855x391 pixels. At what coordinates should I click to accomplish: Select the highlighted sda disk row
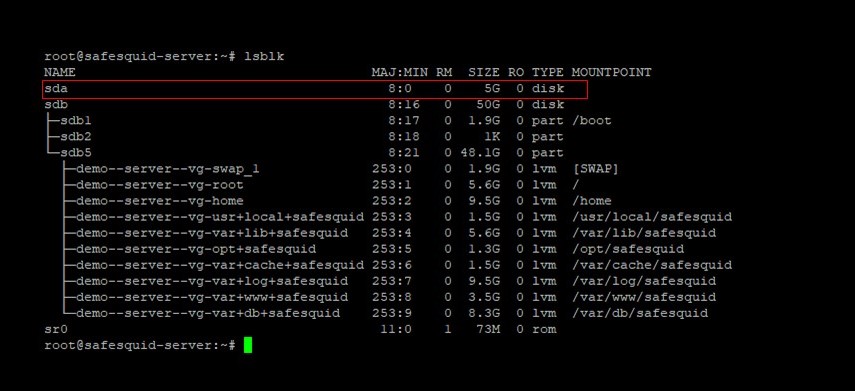click(315, 89)
